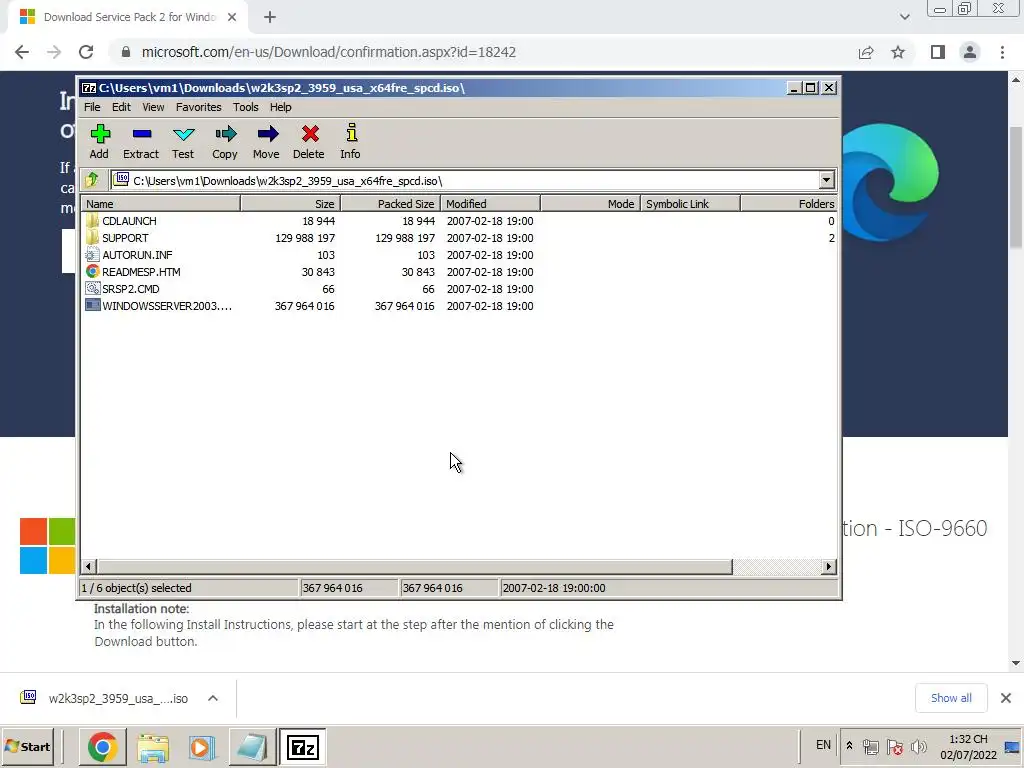Click the Add toolbar icon in 7-Zip

(x=99, y=141)
